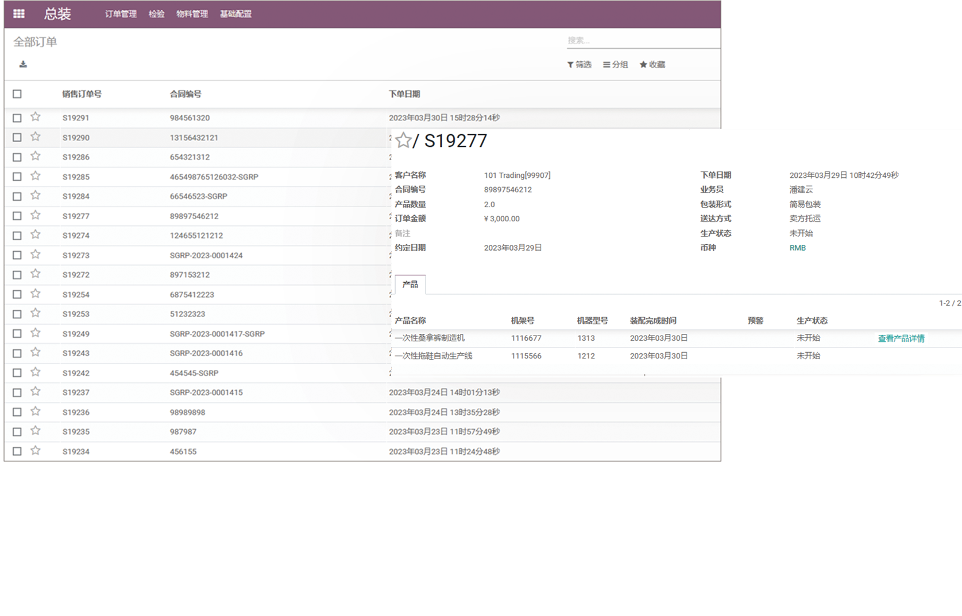Tick the checkbox for order S19236

coord(17,412)
